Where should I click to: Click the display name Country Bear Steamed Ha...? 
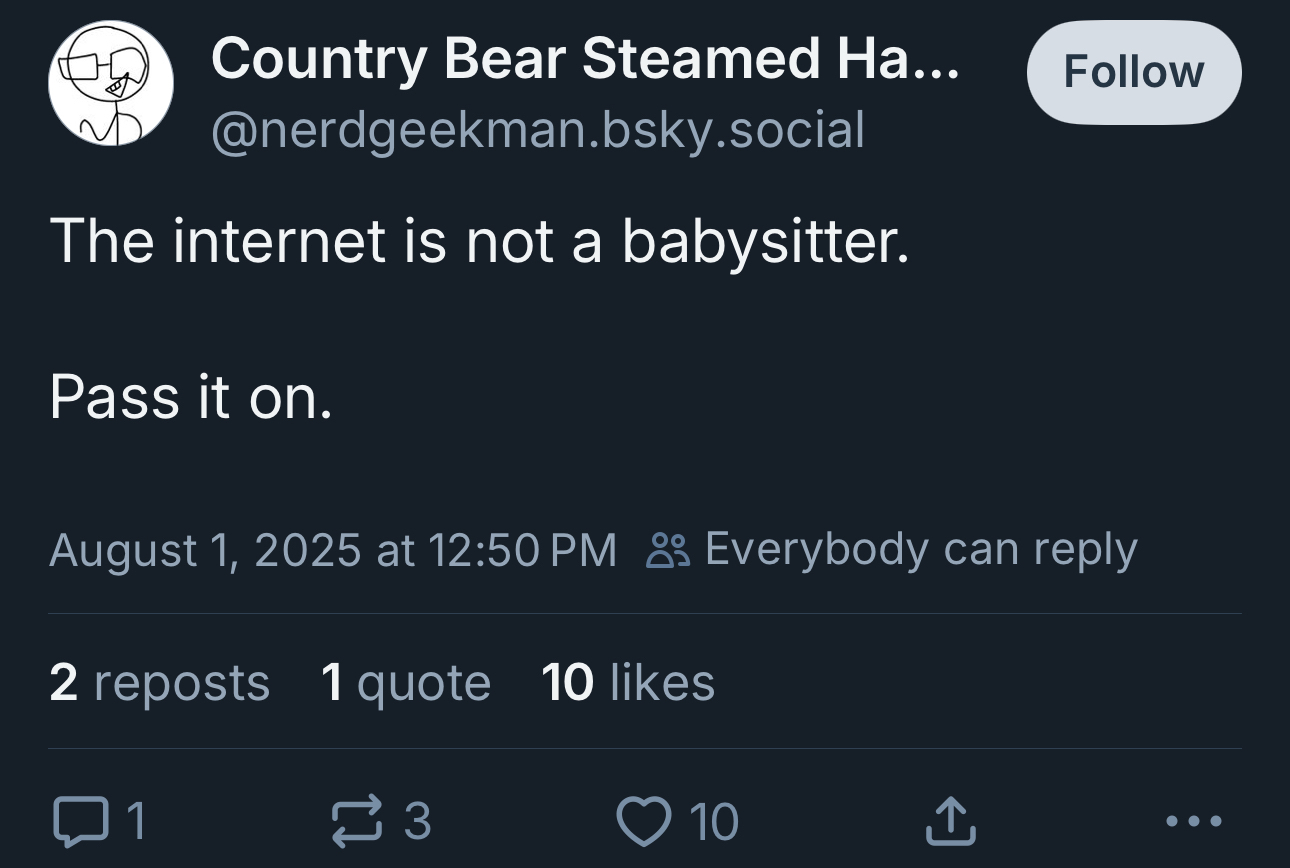coord(585,59)
